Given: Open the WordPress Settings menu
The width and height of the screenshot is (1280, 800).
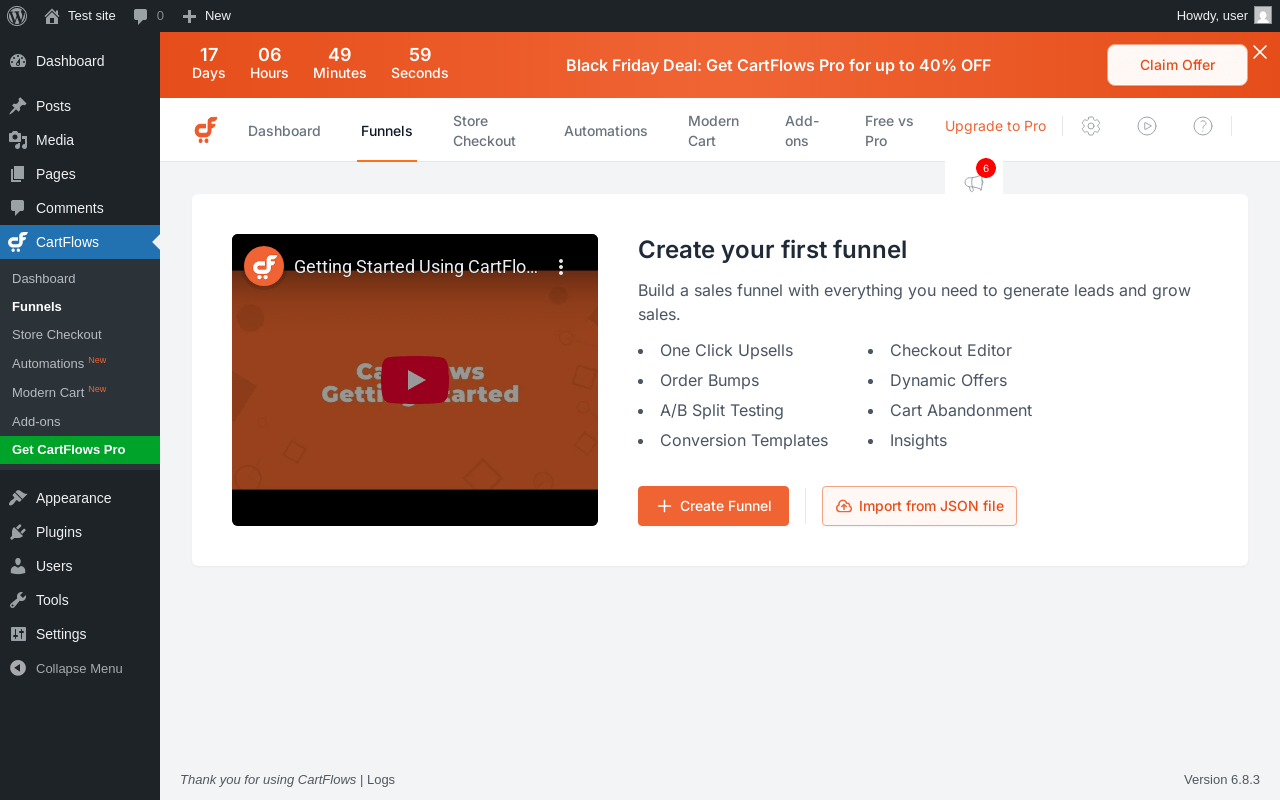Looking at the screenshot, I should pos(80,634).
